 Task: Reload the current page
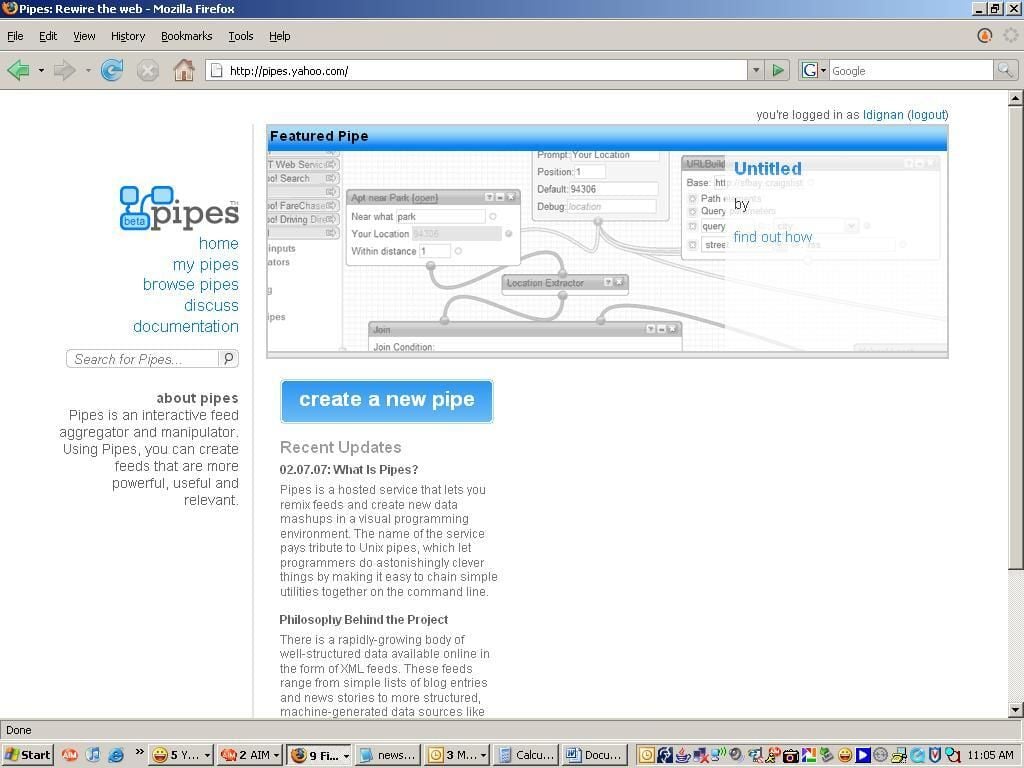click(112, 71)
